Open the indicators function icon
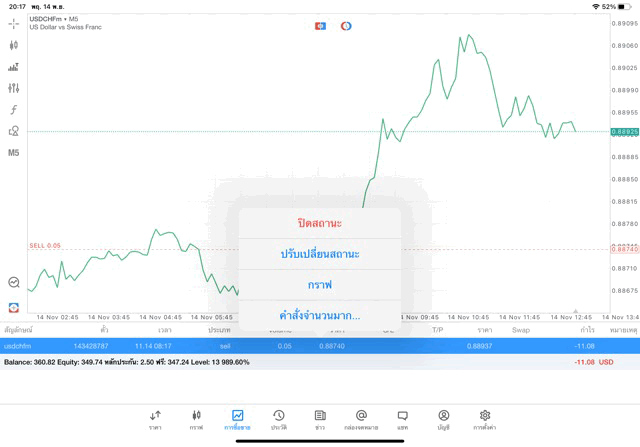 coord(14,110)
